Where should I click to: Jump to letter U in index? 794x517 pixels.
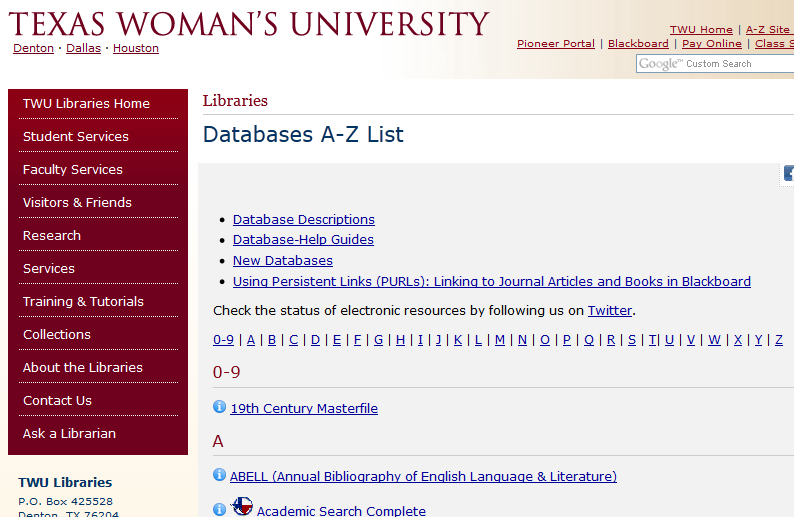click(669, 340)
